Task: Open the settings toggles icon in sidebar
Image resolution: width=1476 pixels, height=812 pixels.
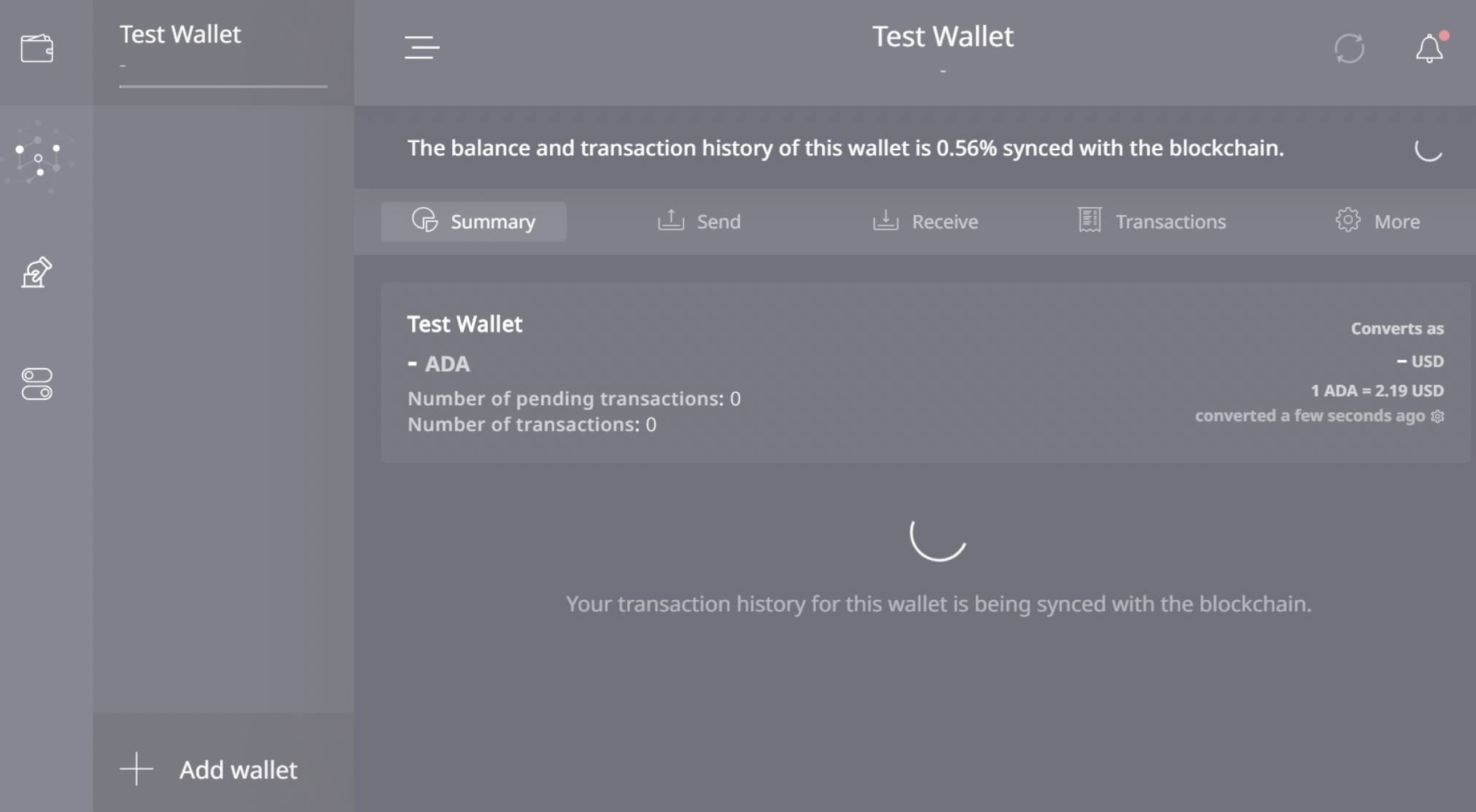Action: (36, 384)
